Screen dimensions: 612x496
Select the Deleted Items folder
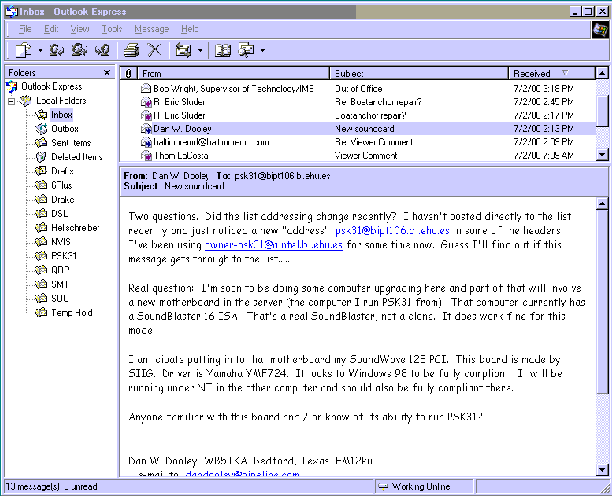point(76,157)
